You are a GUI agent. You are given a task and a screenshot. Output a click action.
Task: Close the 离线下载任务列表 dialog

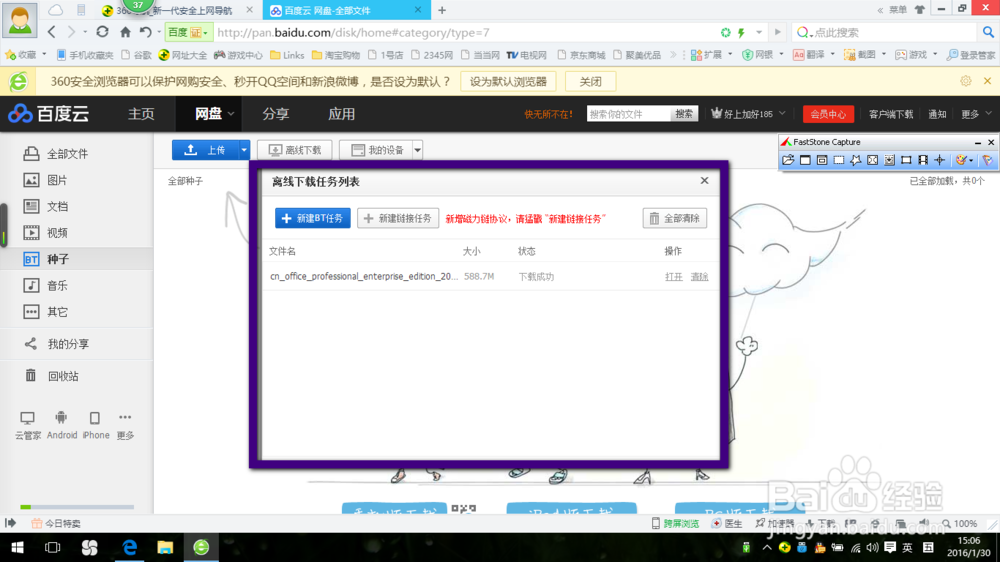(704, 181)
